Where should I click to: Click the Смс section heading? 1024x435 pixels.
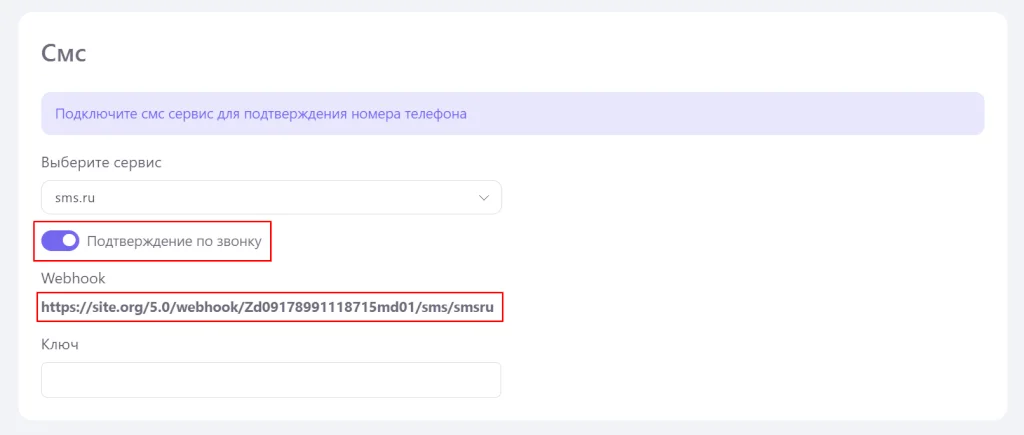coord(63,53)
